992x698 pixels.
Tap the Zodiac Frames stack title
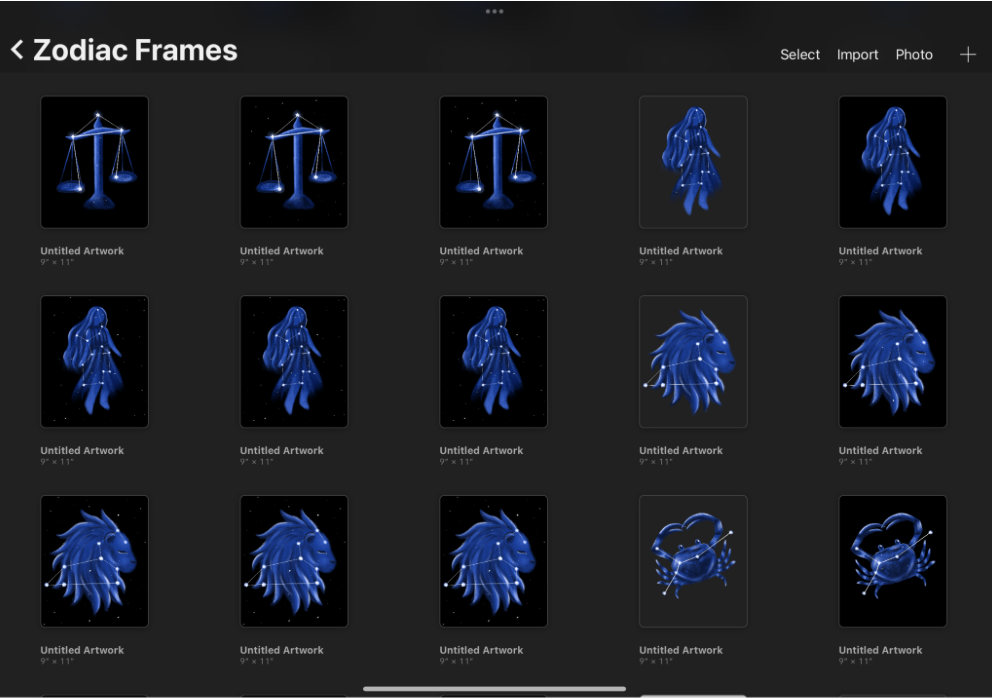pyautogui.click(x=135, y=50)
